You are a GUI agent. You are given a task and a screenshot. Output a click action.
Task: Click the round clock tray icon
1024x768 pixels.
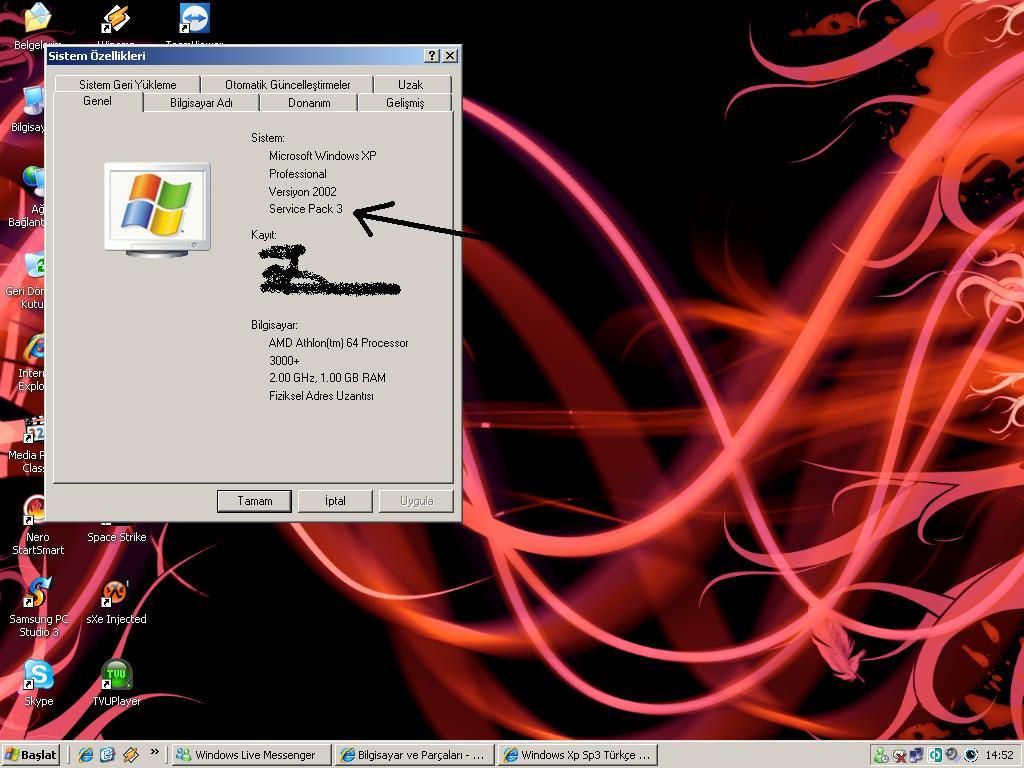click(971, 755)
